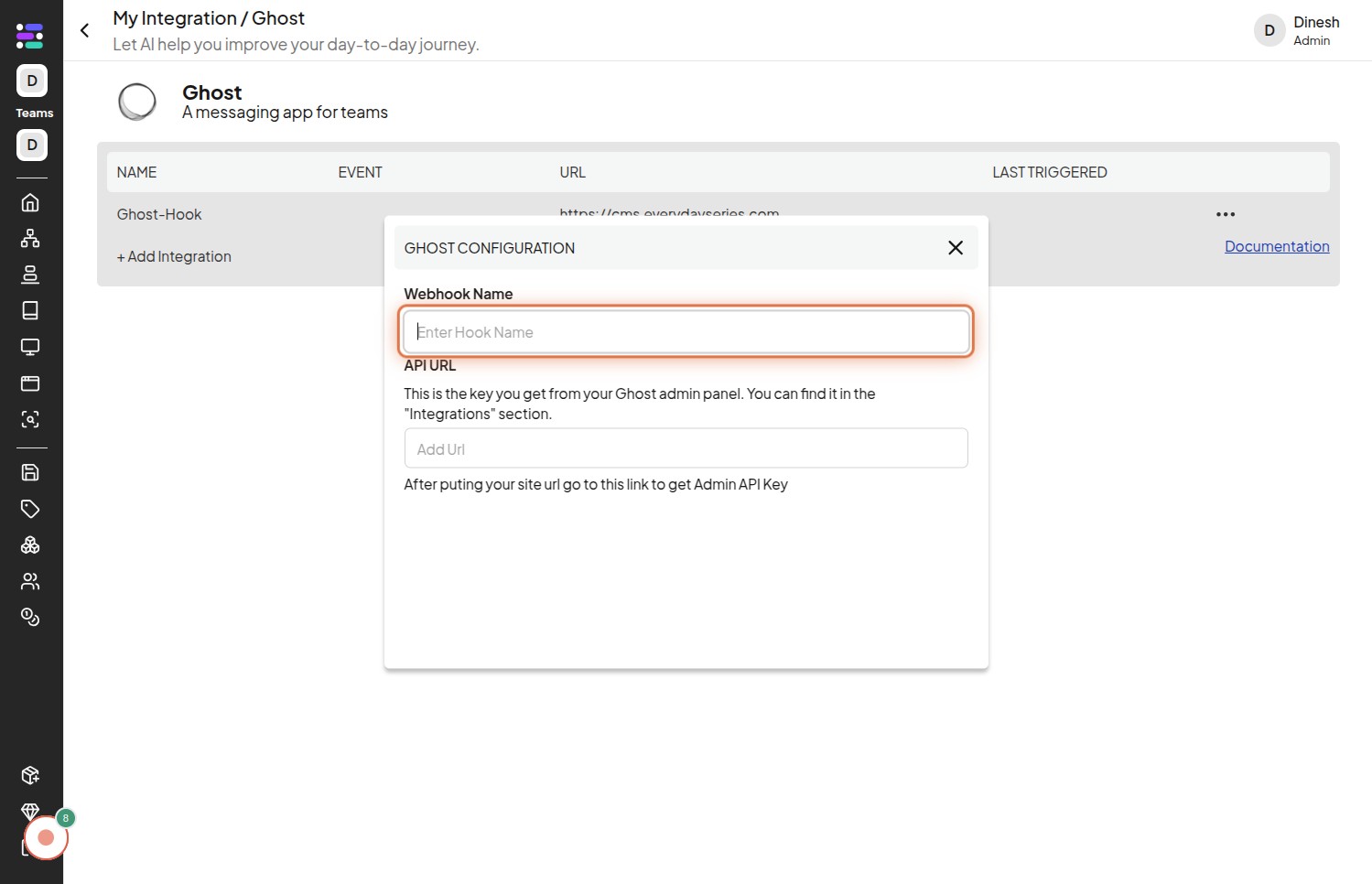Click the URL column header
This screenshot has height=884, width=1372.
(572, 172)
